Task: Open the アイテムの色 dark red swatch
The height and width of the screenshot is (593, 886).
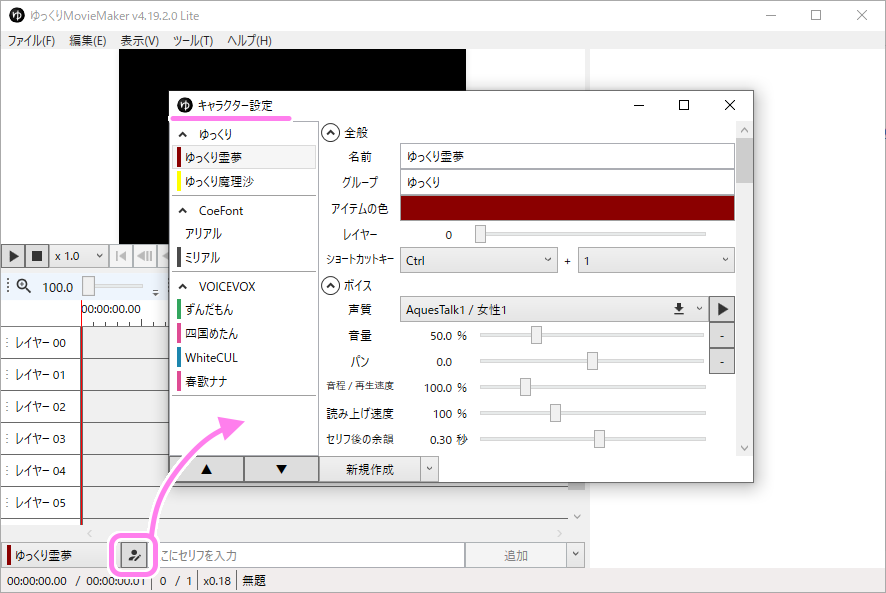Action: click(567, 208)
